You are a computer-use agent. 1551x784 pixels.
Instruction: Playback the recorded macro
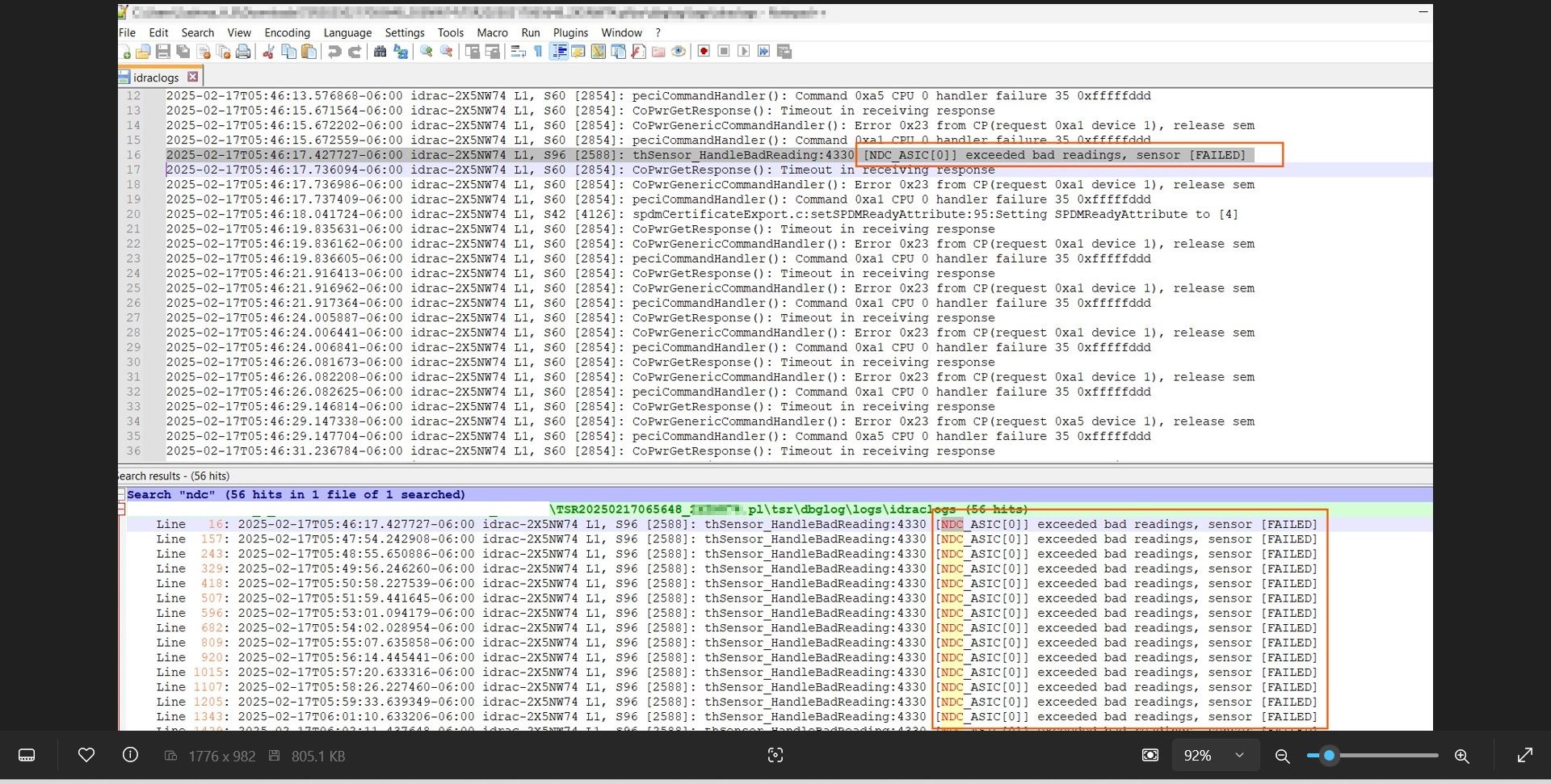(x=743, y=51)
